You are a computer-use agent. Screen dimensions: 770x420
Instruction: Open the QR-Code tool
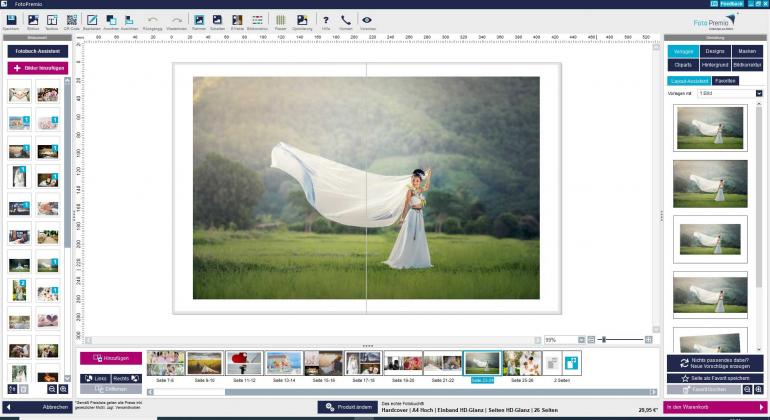[72, 20]
